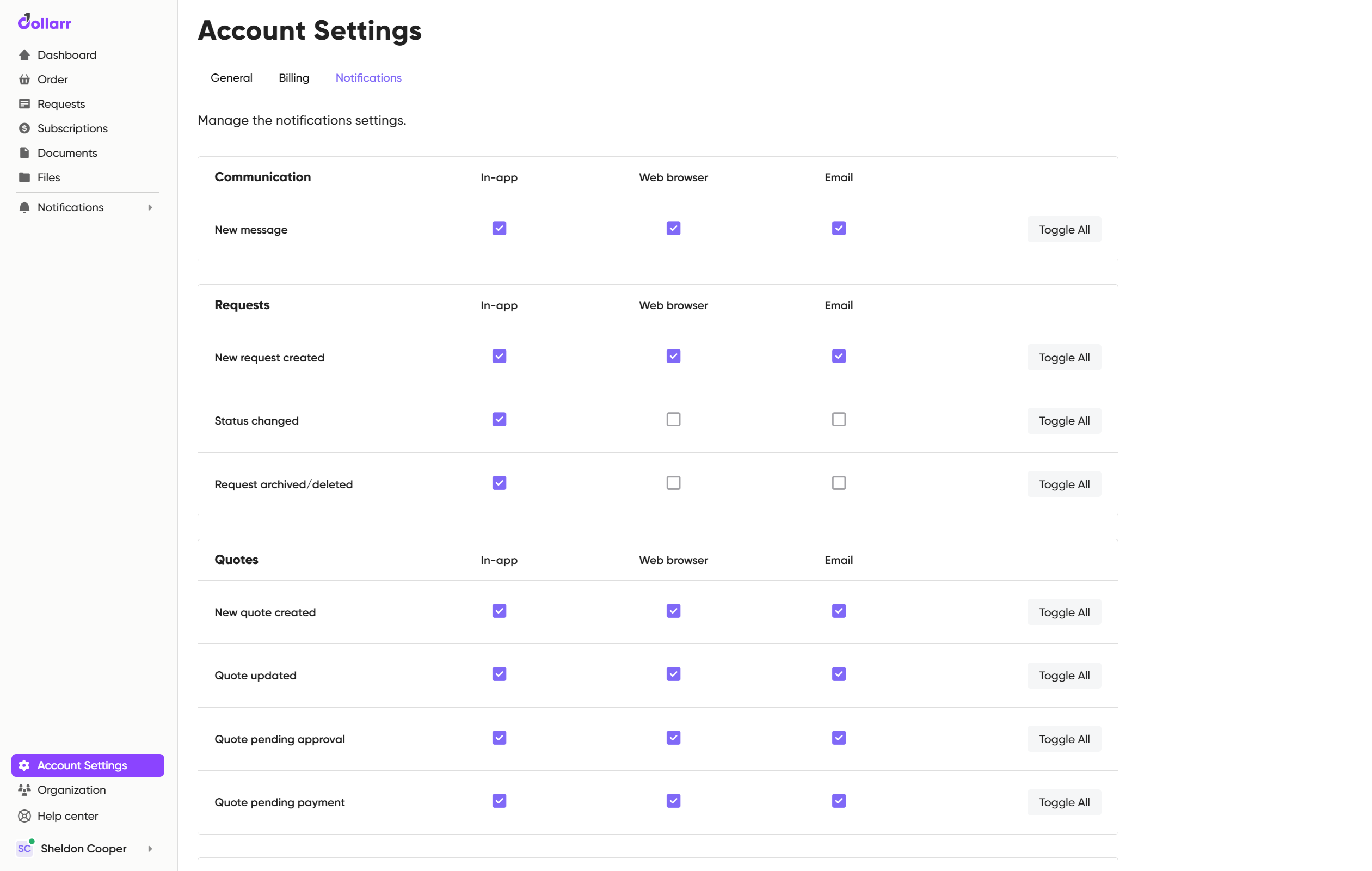Screen dimensions: 1372x871
Task: Click the Dashboard home icon
Action: 24,55
